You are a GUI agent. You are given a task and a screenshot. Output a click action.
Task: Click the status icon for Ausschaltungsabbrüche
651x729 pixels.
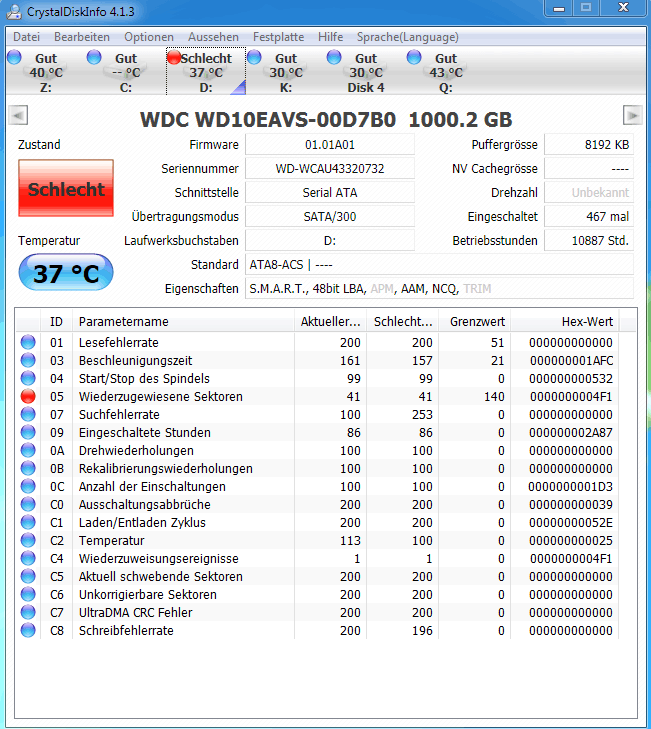(28, 504)
